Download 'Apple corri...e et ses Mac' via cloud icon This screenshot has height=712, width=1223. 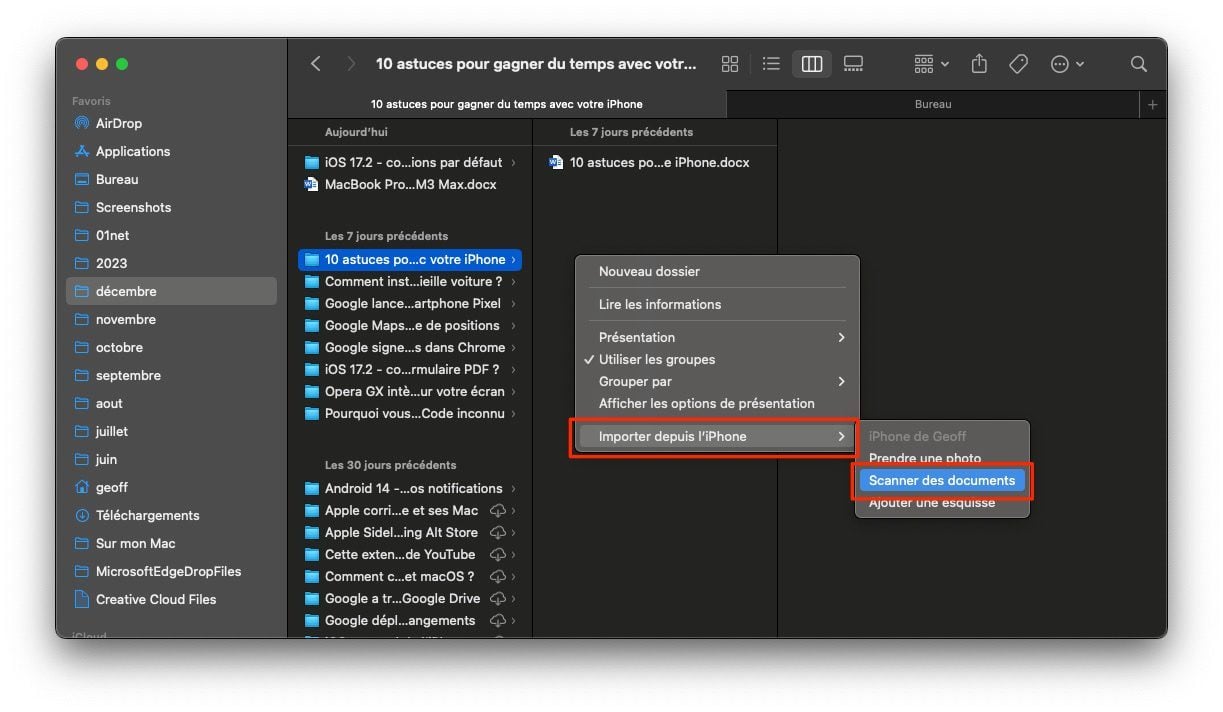[497, 510]
